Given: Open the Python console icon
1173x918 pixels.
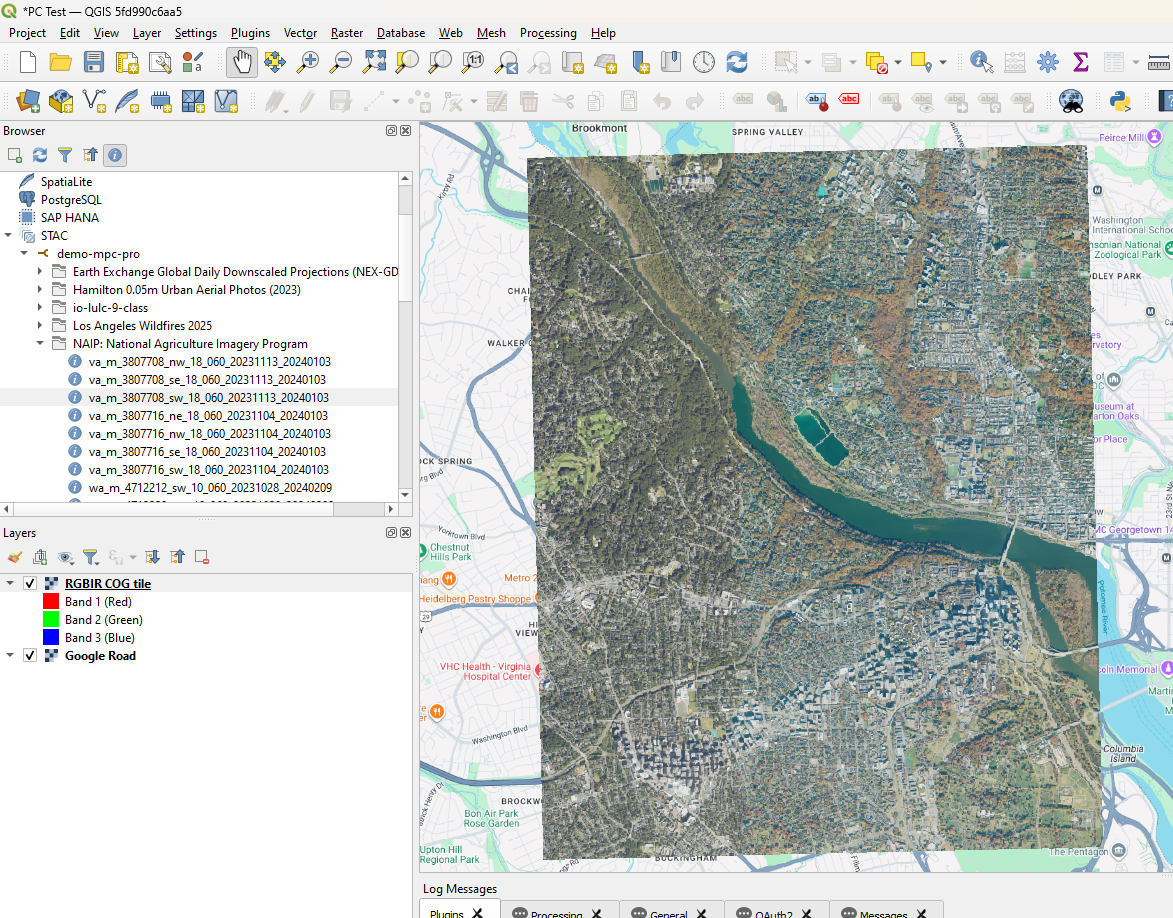Looking at the screenshot, I should tap(1119, 100).
